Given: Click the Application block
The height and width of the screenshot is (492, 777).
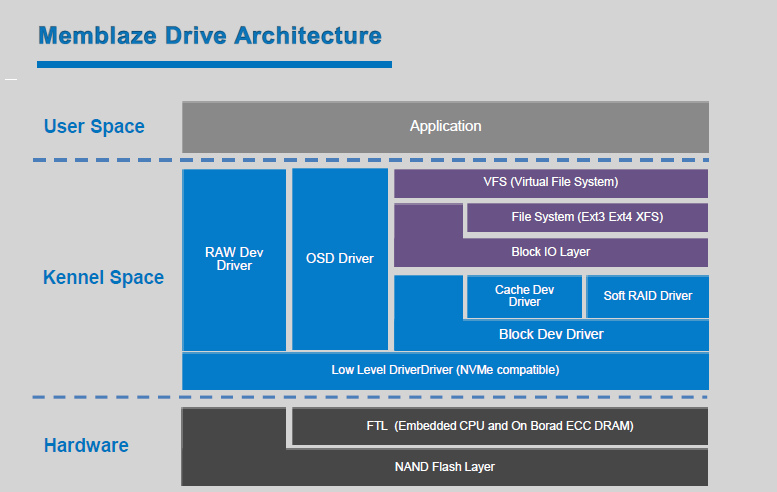Looking at the screenshot, I should (x=445, y=127).
